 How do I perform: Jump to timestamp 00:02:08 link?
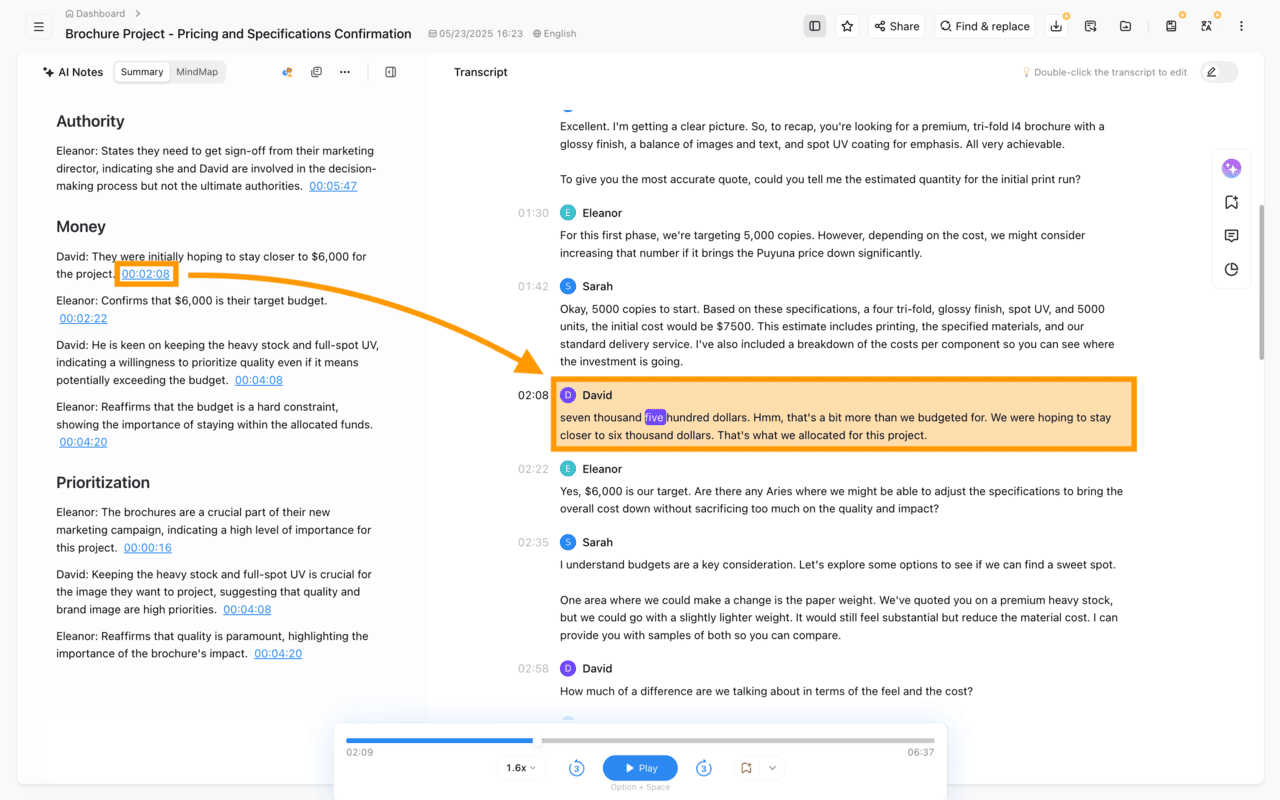click(x=146, y=274)
